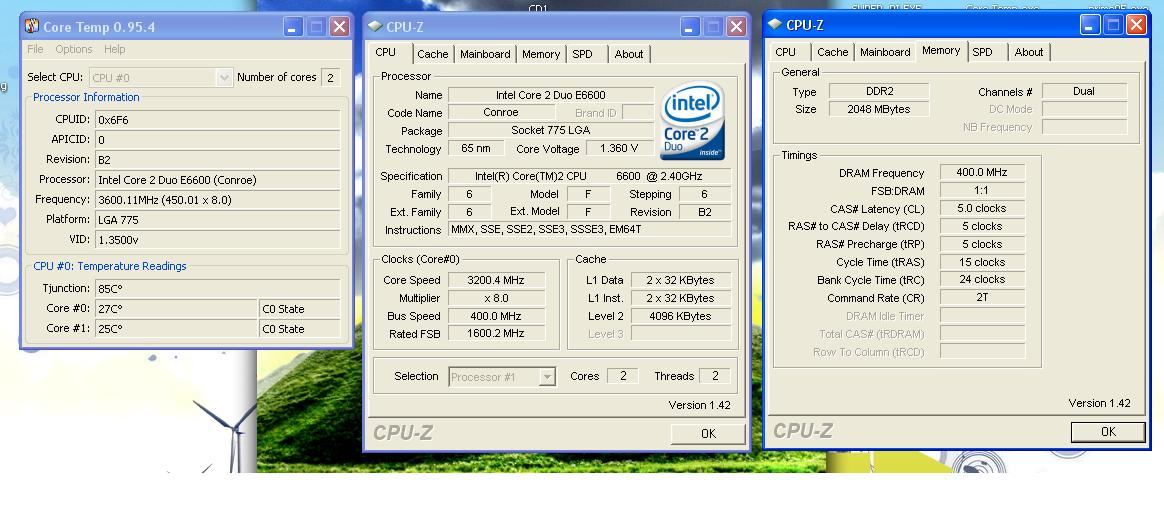The width and height of the screenshot is (1164, 512).
Task: Open SPD tab in right CPU-Z window
Action: tap(982, 52)
